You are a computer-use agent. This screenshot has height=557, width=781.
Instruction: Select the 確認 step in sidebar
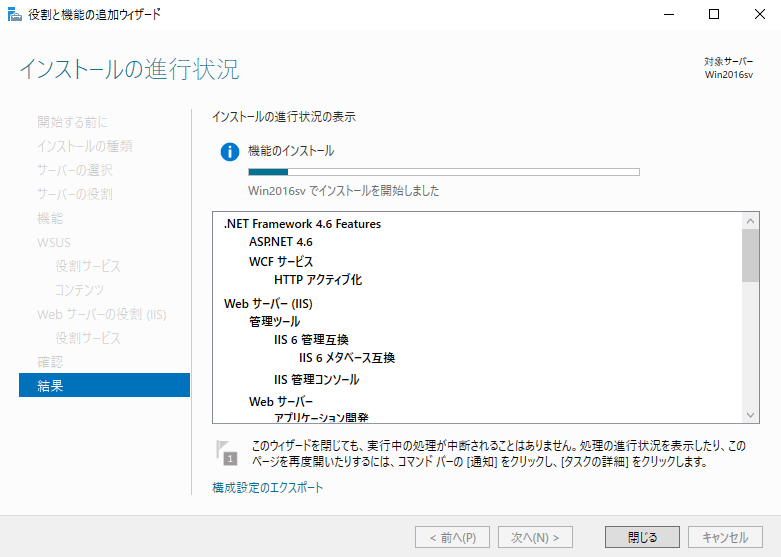[x=50, y=362]
